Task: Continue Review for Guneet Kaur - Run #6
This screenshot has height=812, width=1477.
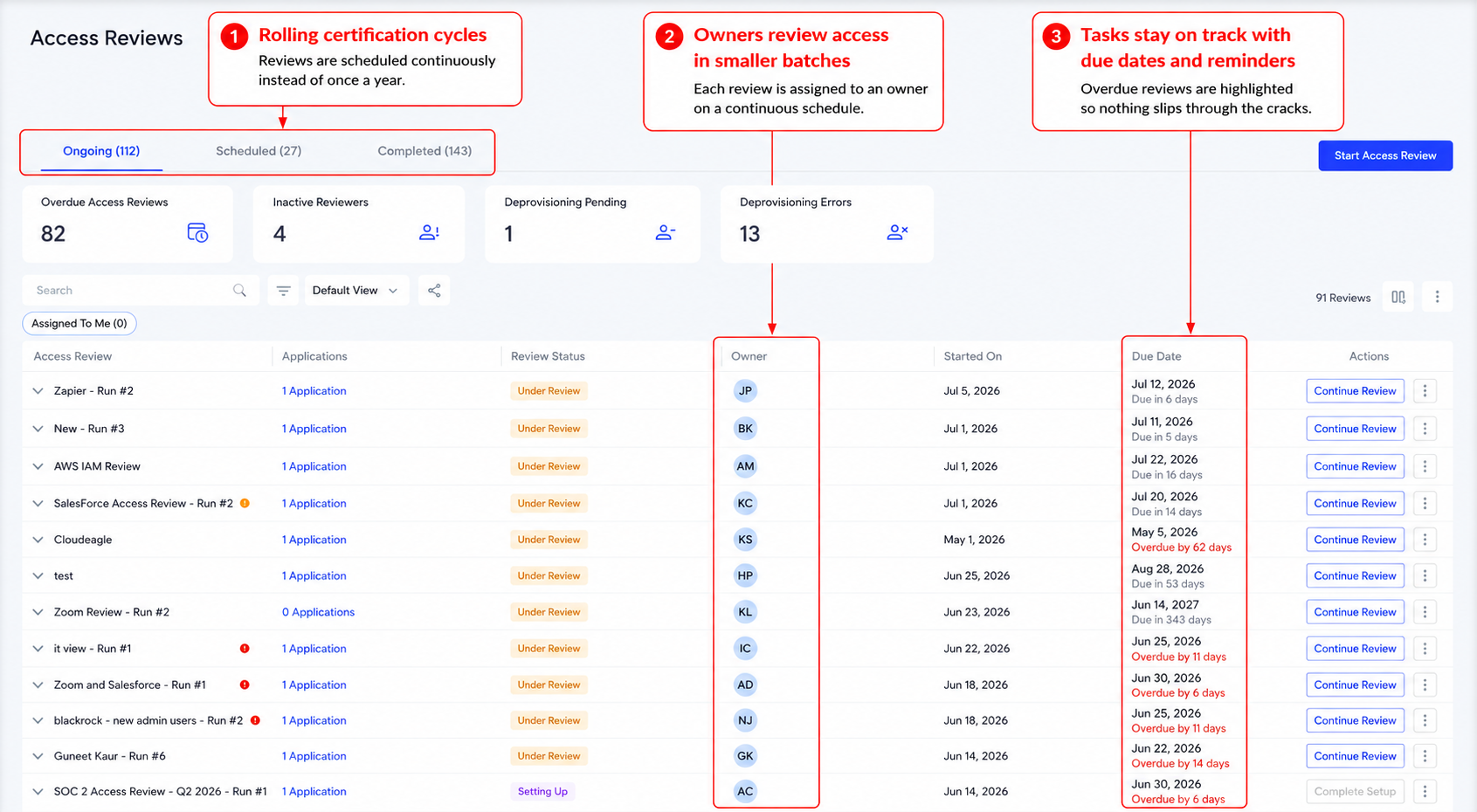Action: coord(1355,756)
